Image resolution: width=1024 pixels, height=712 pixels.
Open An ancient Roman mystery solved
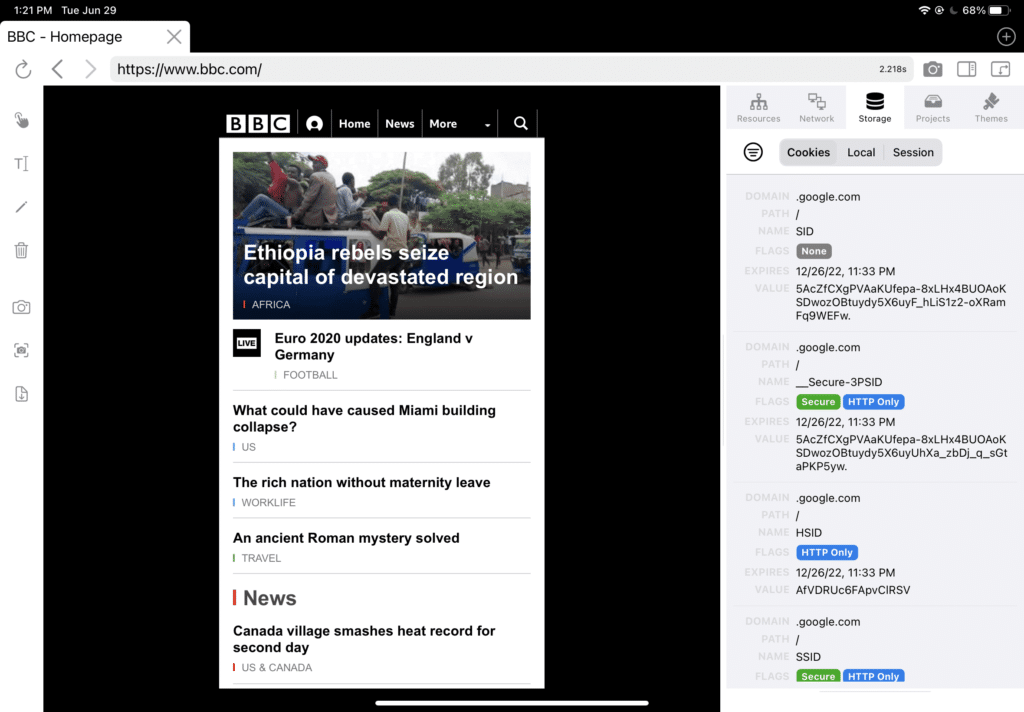(x=346, y=538)
